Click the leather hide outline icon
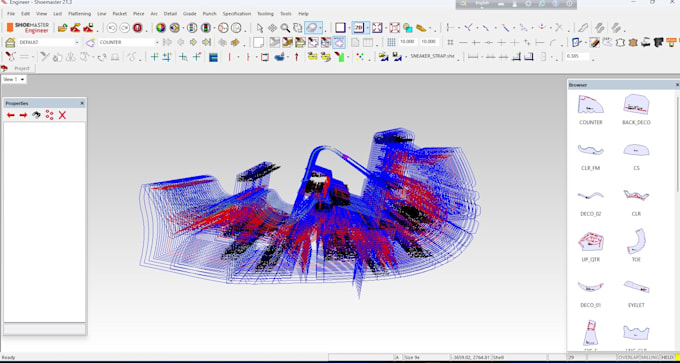Screen dimensions: 680x363 tap(620, 43)
